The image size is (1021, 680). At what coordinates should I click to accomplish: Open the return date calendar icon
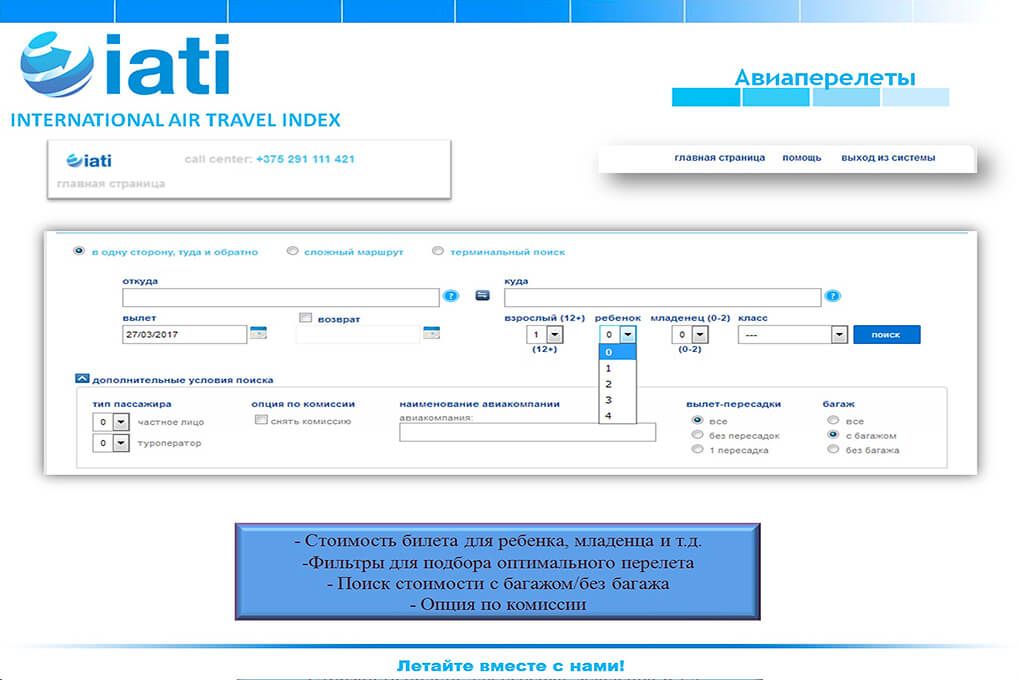(x=432, y=333)
